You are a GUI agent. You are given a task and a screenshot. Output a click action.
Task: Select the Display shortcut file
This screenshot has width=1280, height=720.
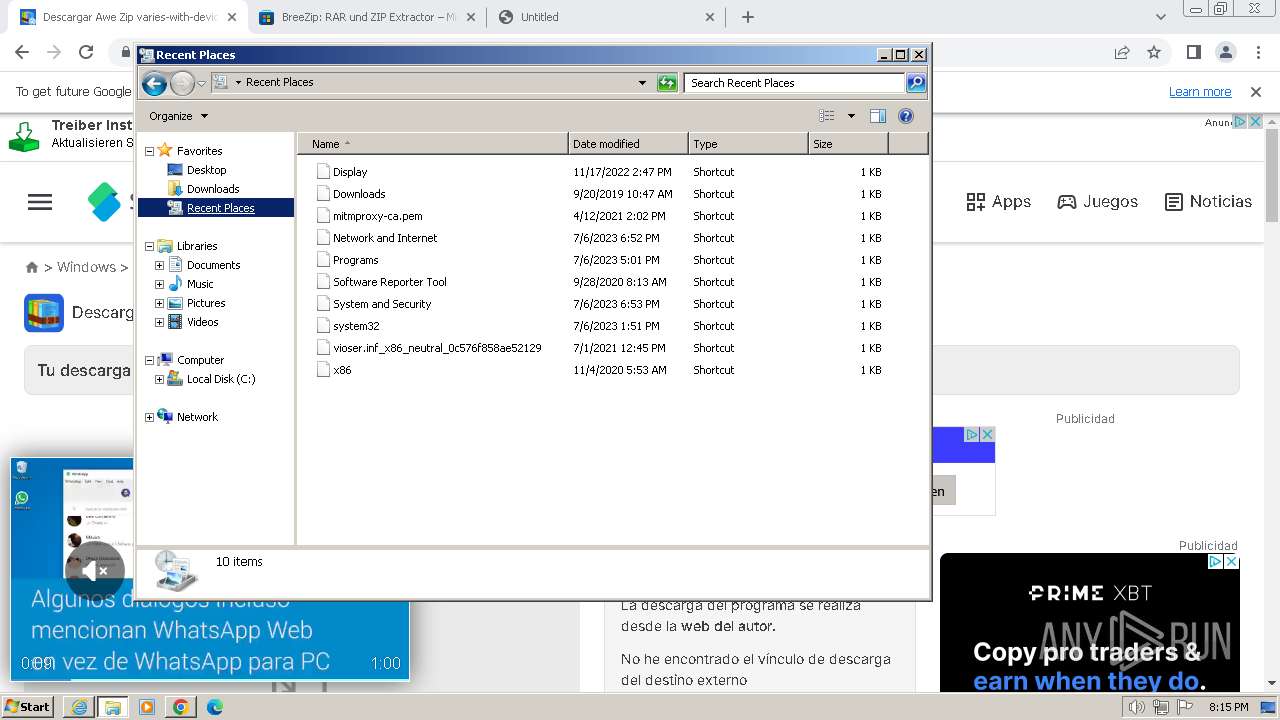(350, 172)
